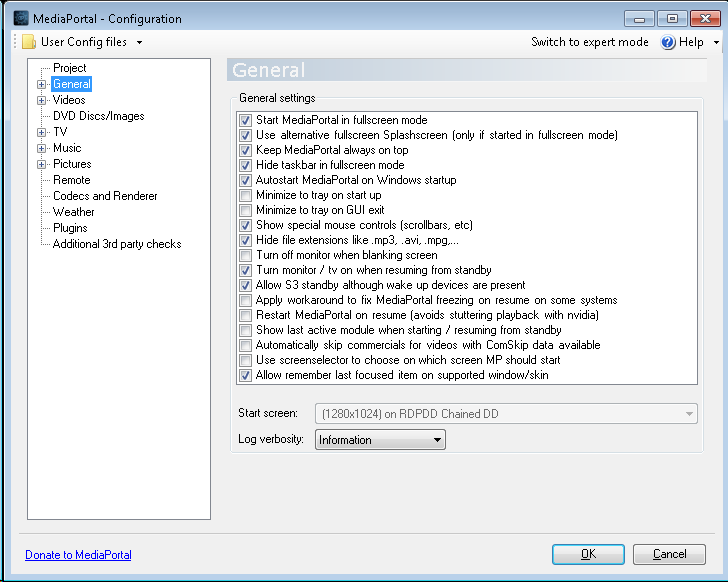Click the Start screen label
The width and height of the screenshot is (728, 582).
[x=268, y=413]
